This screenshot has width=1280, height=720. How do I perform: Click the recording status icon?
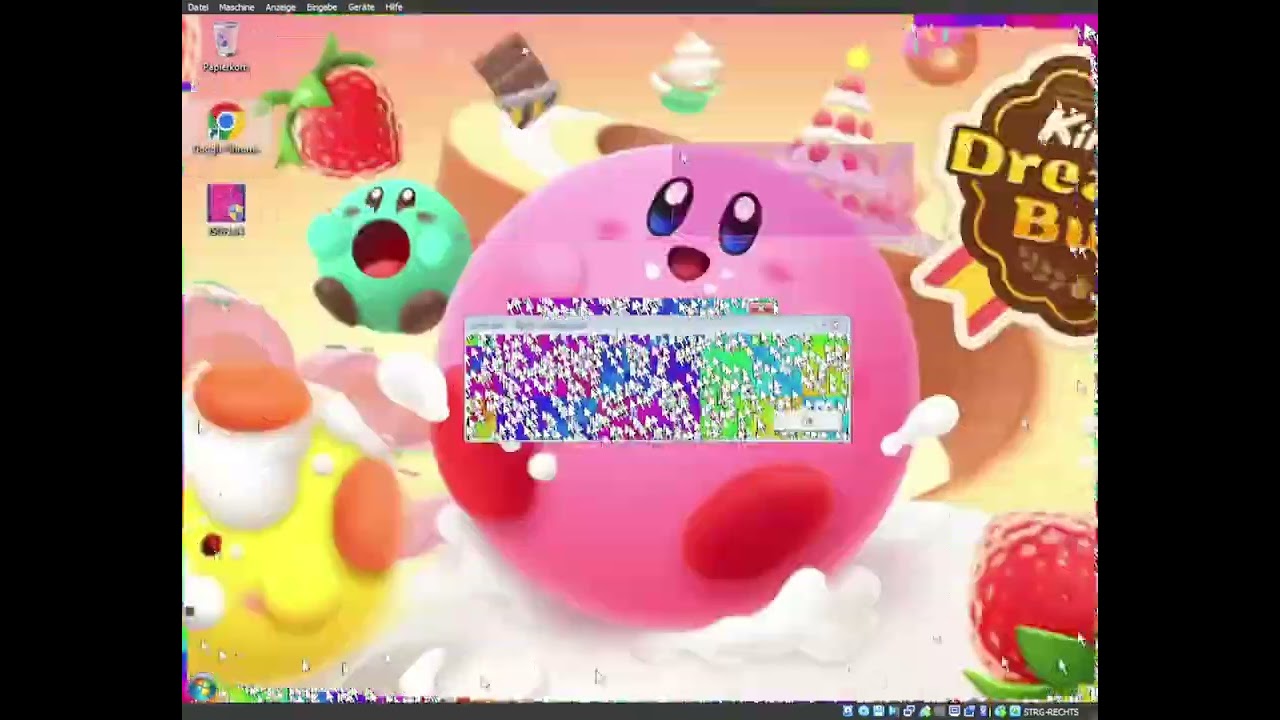pos(969,711)
